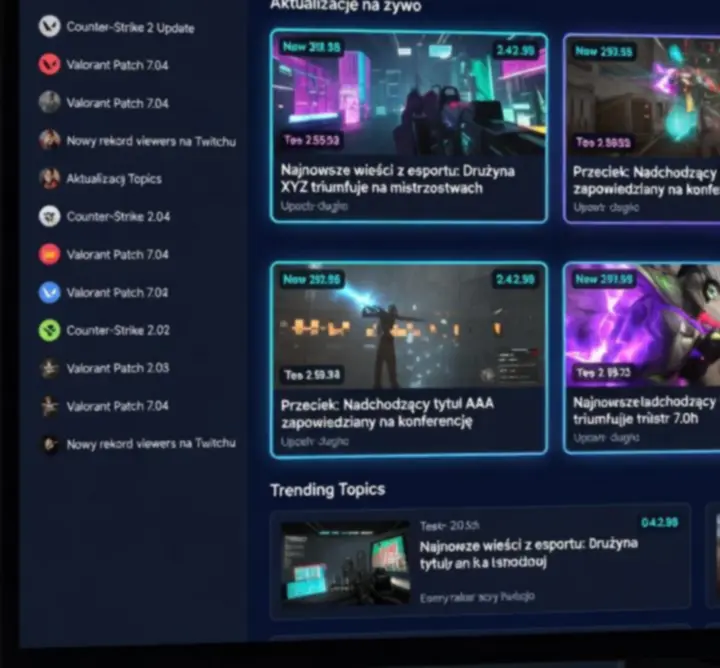Click the orange-red round icon beside Valorant Patch 7.04

click(49, 254)
